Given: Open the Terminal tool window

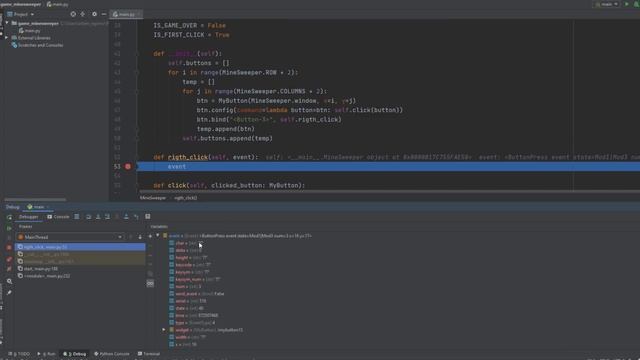Looking at the screenshot, I should coord(149,354).
